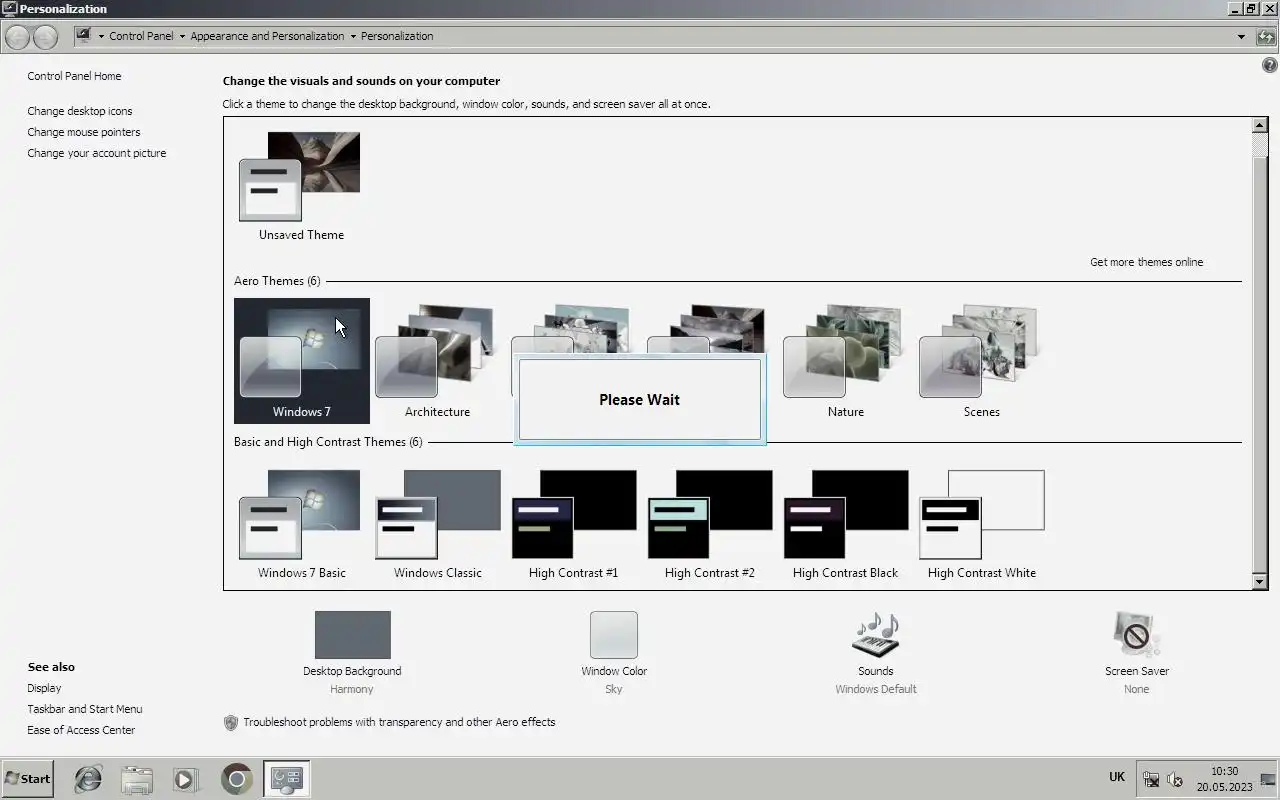Click the Desktop Background label

click(x=352, y=671)
